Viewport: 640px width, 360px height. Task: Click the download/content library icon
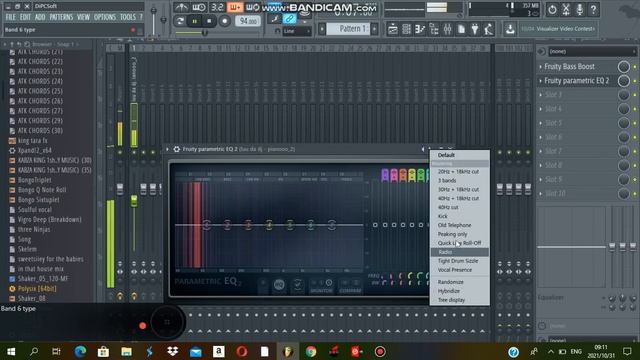pyautogui.click(x=510, y=29)
